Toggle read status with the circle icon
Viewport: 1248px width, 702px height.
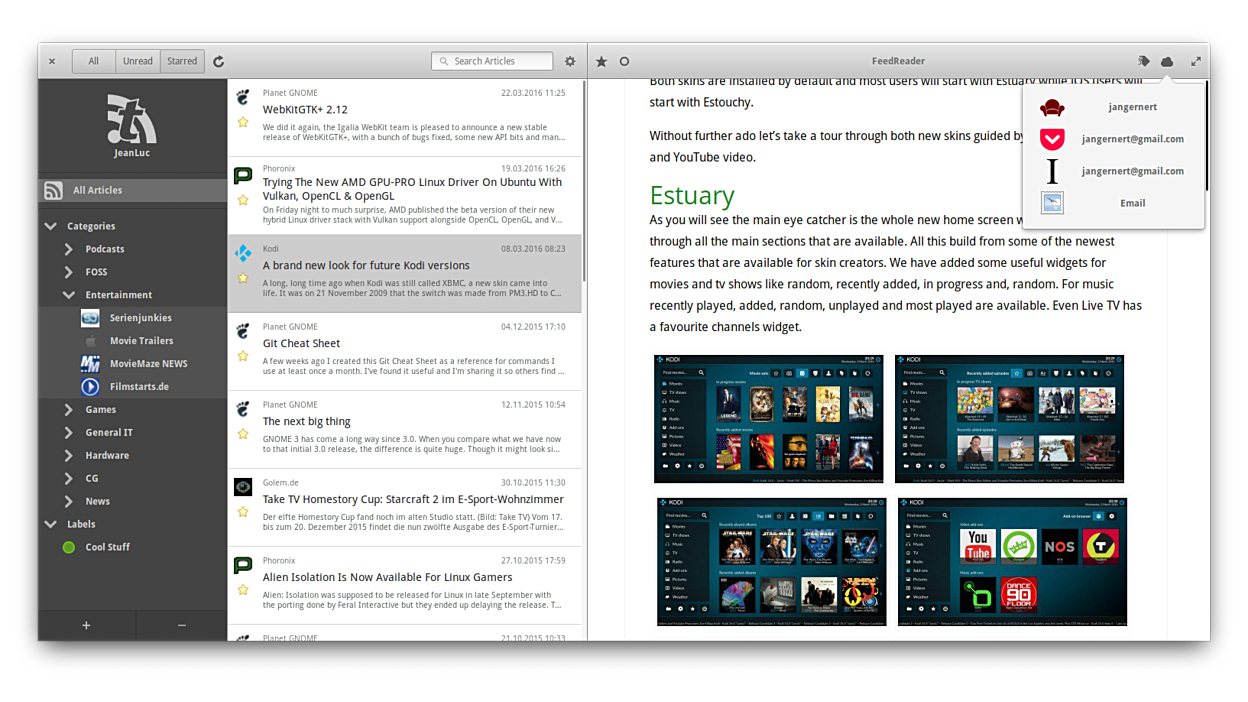click(624, 61)
